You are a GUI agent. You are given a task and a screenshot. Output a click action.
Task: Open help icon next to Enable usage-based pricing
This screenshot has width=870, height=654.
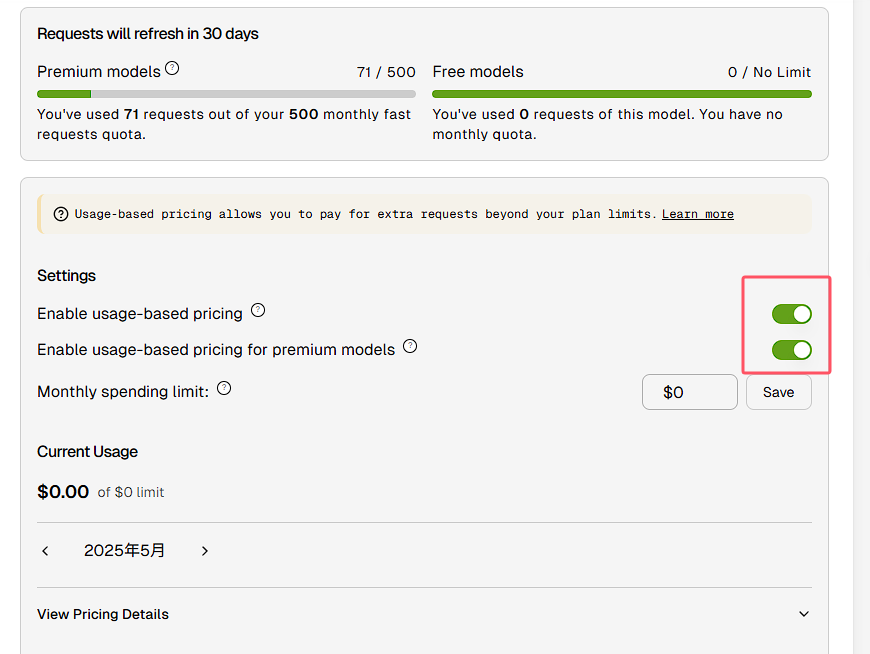click(258, 310)
